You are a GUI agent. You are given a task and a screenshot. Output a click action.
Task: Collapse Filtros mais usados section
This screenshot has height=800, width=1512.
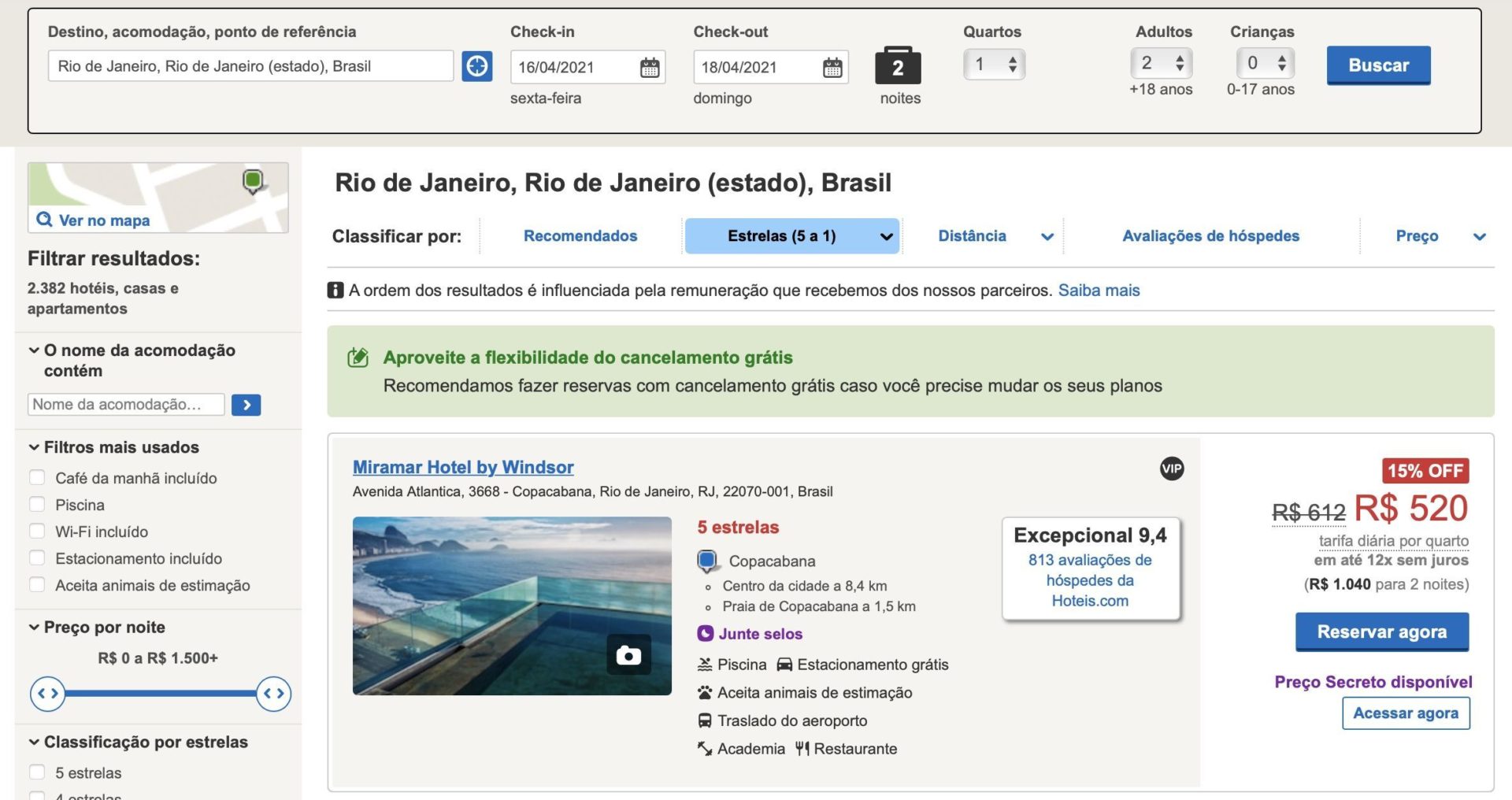[114, 447]
